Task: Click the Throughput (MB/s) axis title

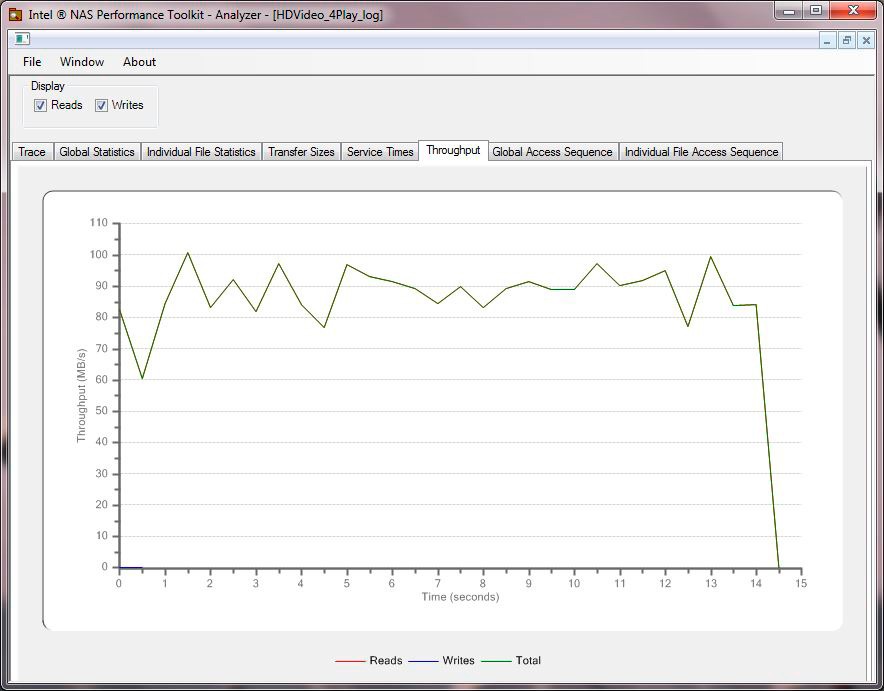Action: click(x=82, y=396)
